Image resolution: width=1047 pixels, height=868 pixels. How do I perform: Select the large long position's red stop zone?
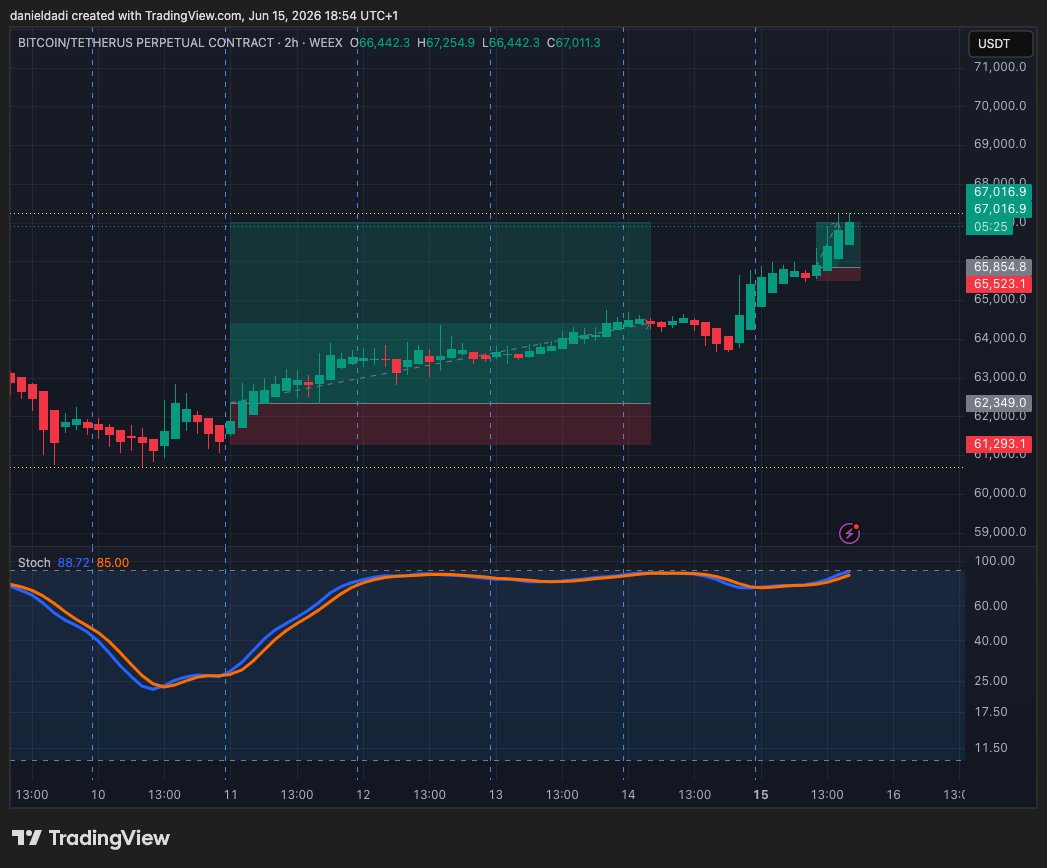[440, 424]
